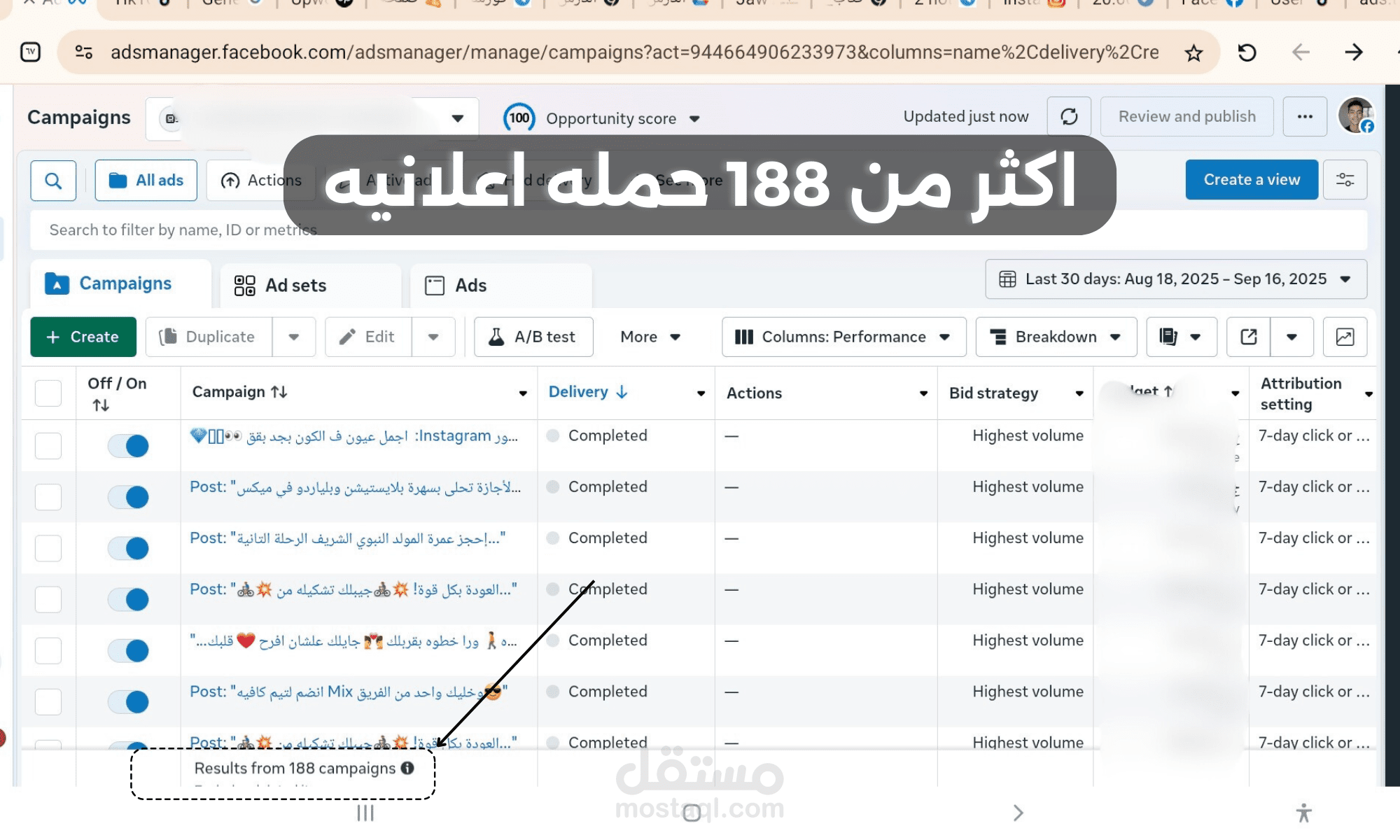This screenshot has height=840, width=1400.
Task: Tick the checkbox for the لأجازة تحلى campaign row
Action: pyautogui.click(x=48, y=497)
